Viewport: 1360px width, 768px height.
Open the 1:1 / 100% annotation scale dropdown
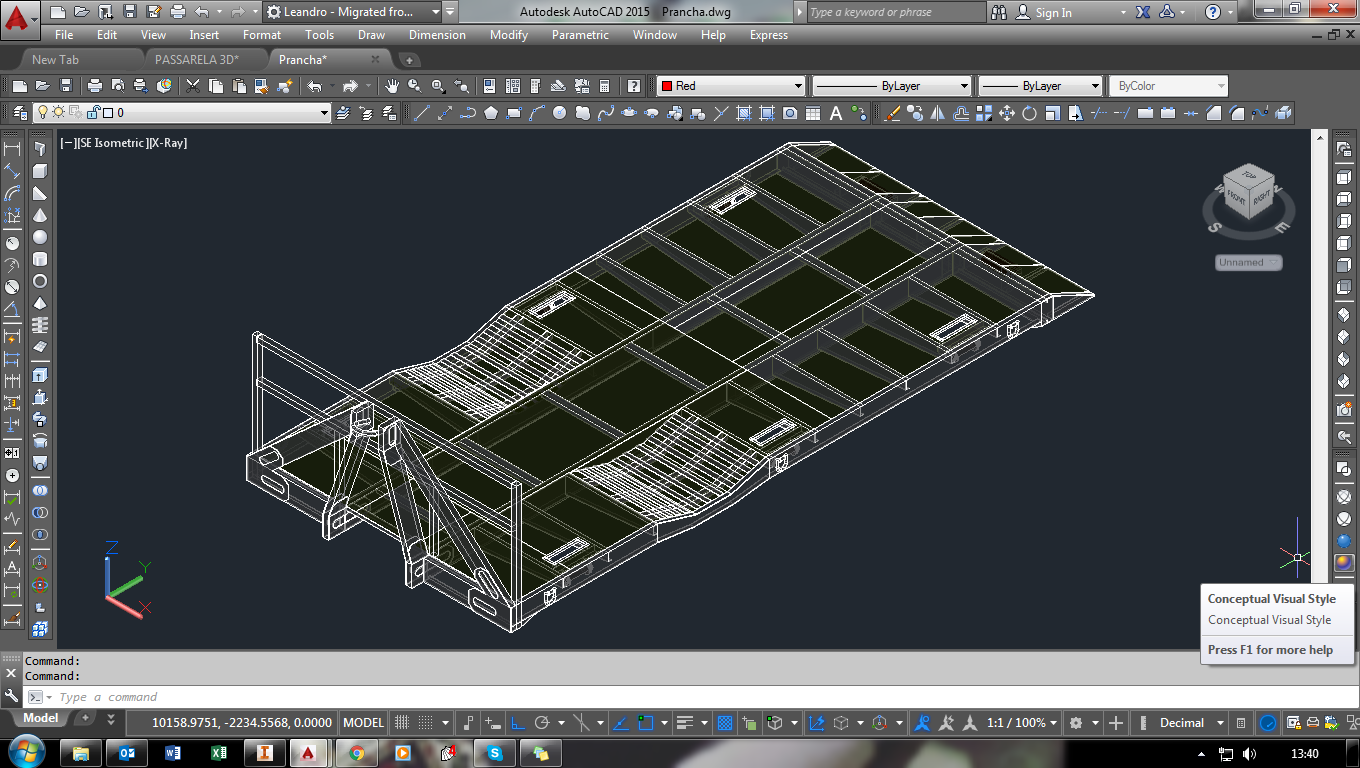pos(1023,722)
